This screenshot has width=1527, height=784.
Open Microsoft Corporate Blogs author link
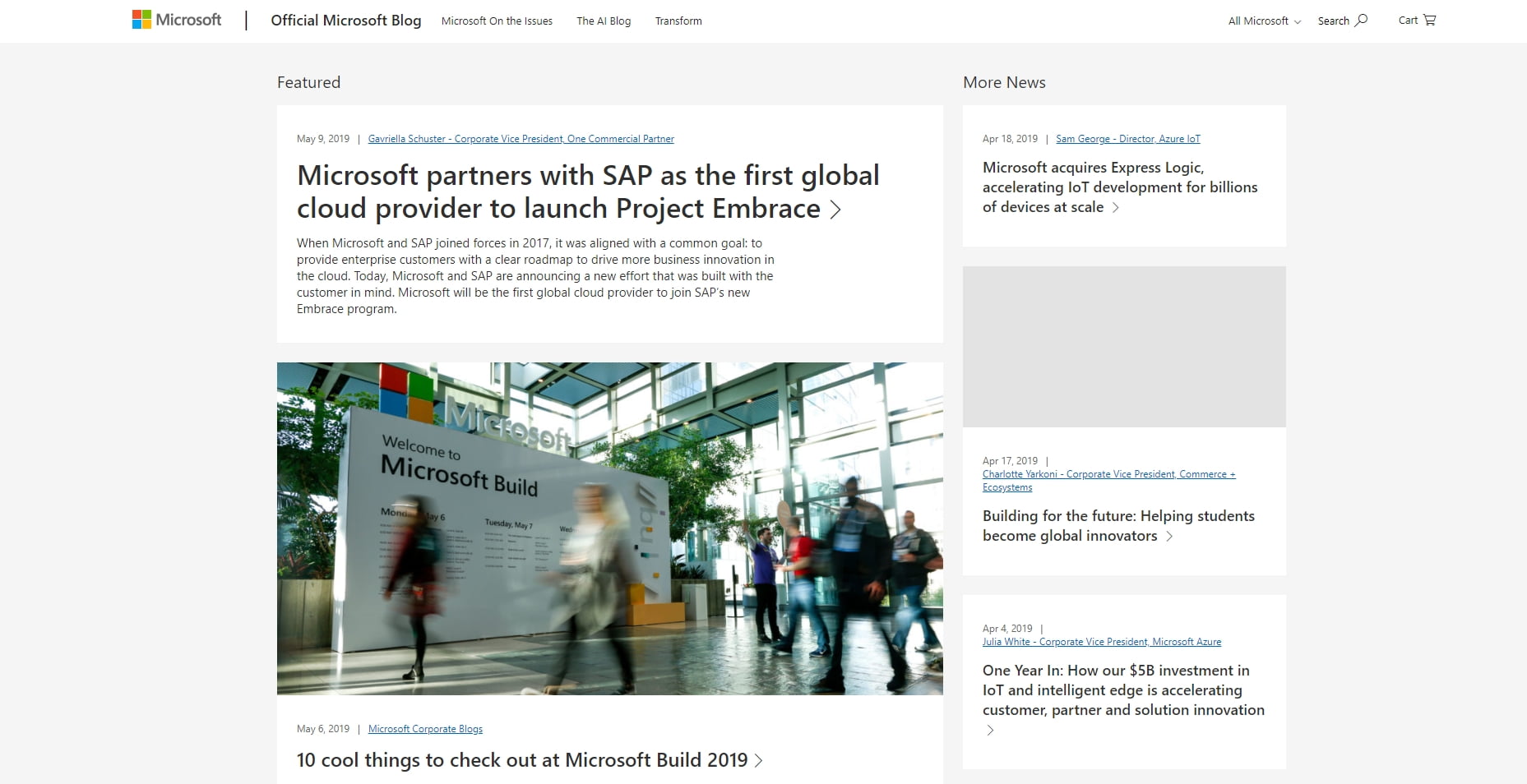pos(425,729)
